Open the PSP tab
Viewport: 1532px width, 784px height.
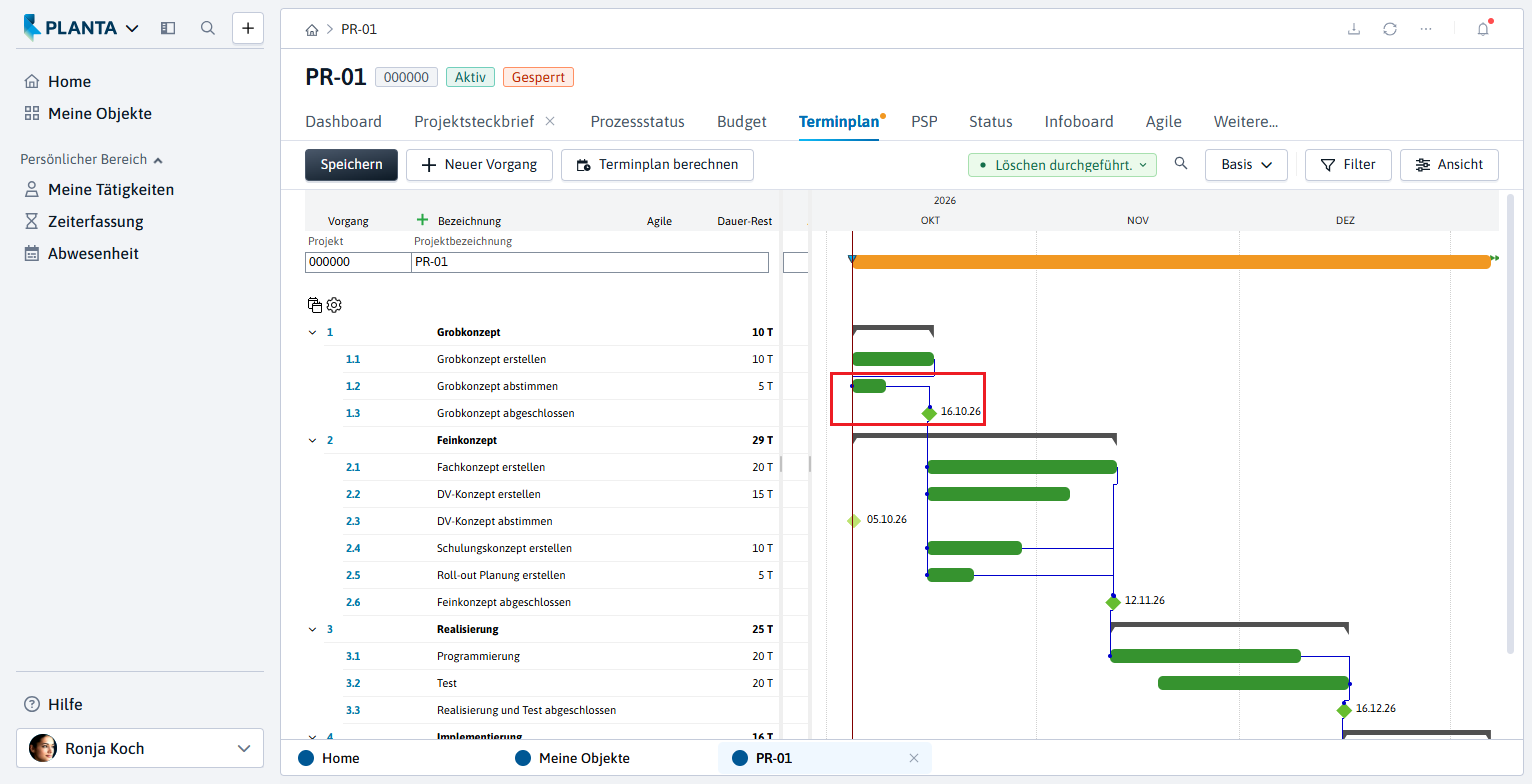(924, 121)
